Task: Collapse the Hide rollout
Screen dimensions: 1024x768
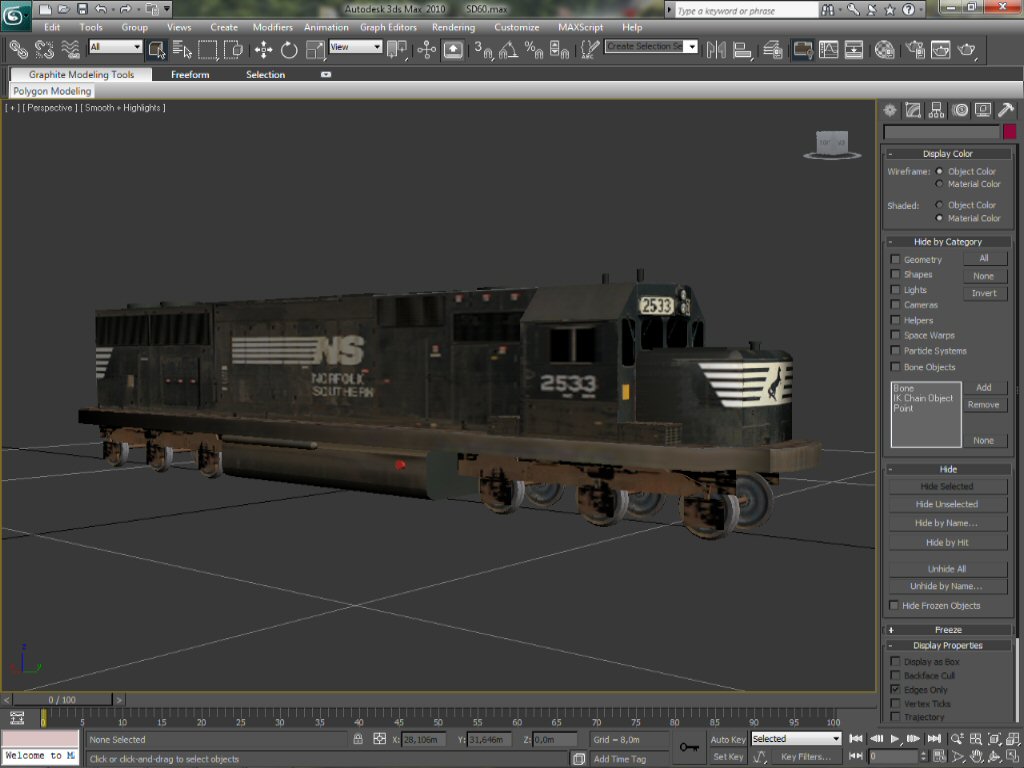Action: pos(948,469)
